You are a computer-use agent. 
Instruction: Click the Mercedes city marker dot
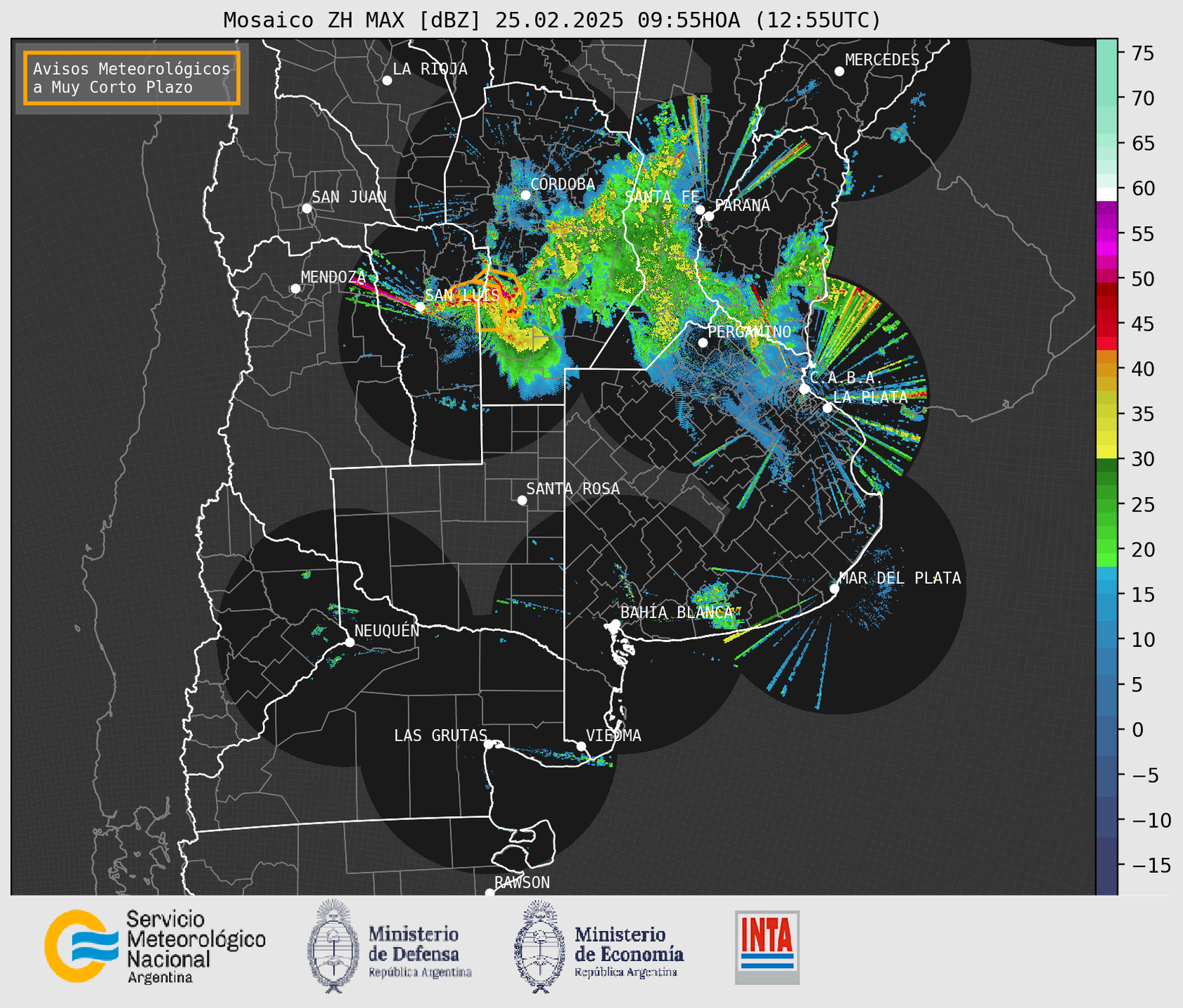tap(839, 71)
